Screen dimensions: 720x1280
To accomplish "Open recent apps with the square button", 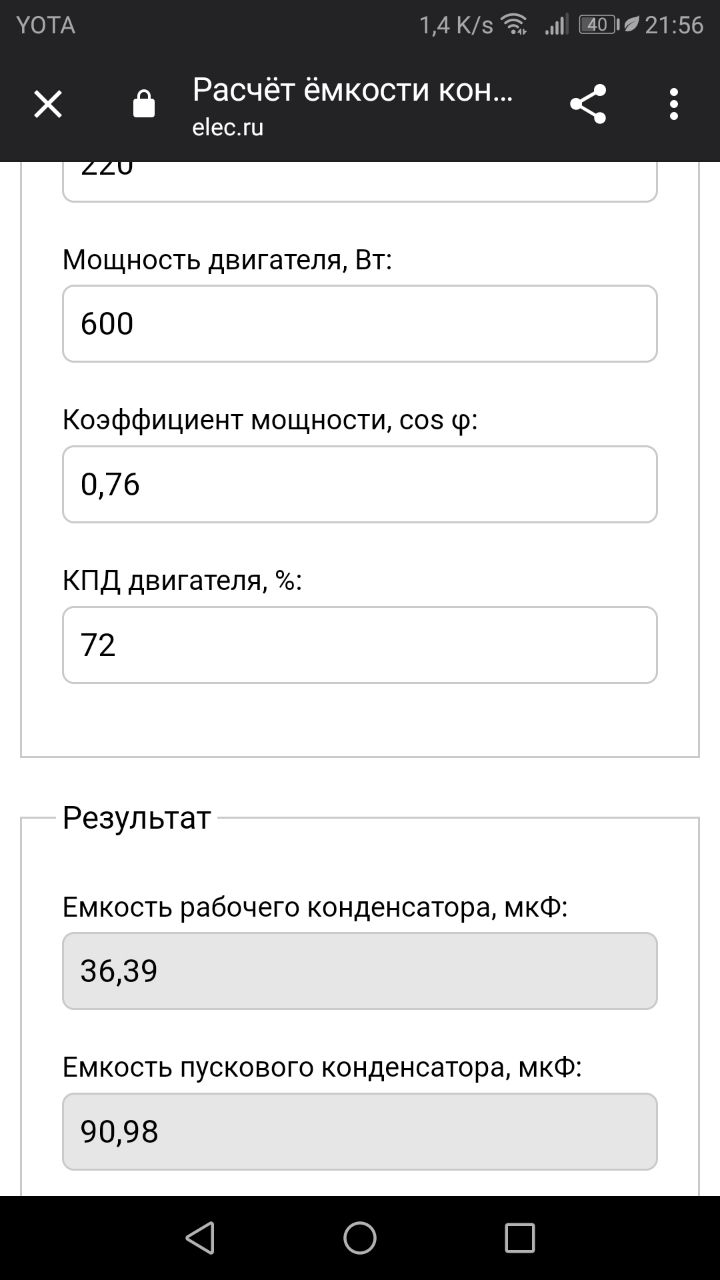I will [520, 1238].
